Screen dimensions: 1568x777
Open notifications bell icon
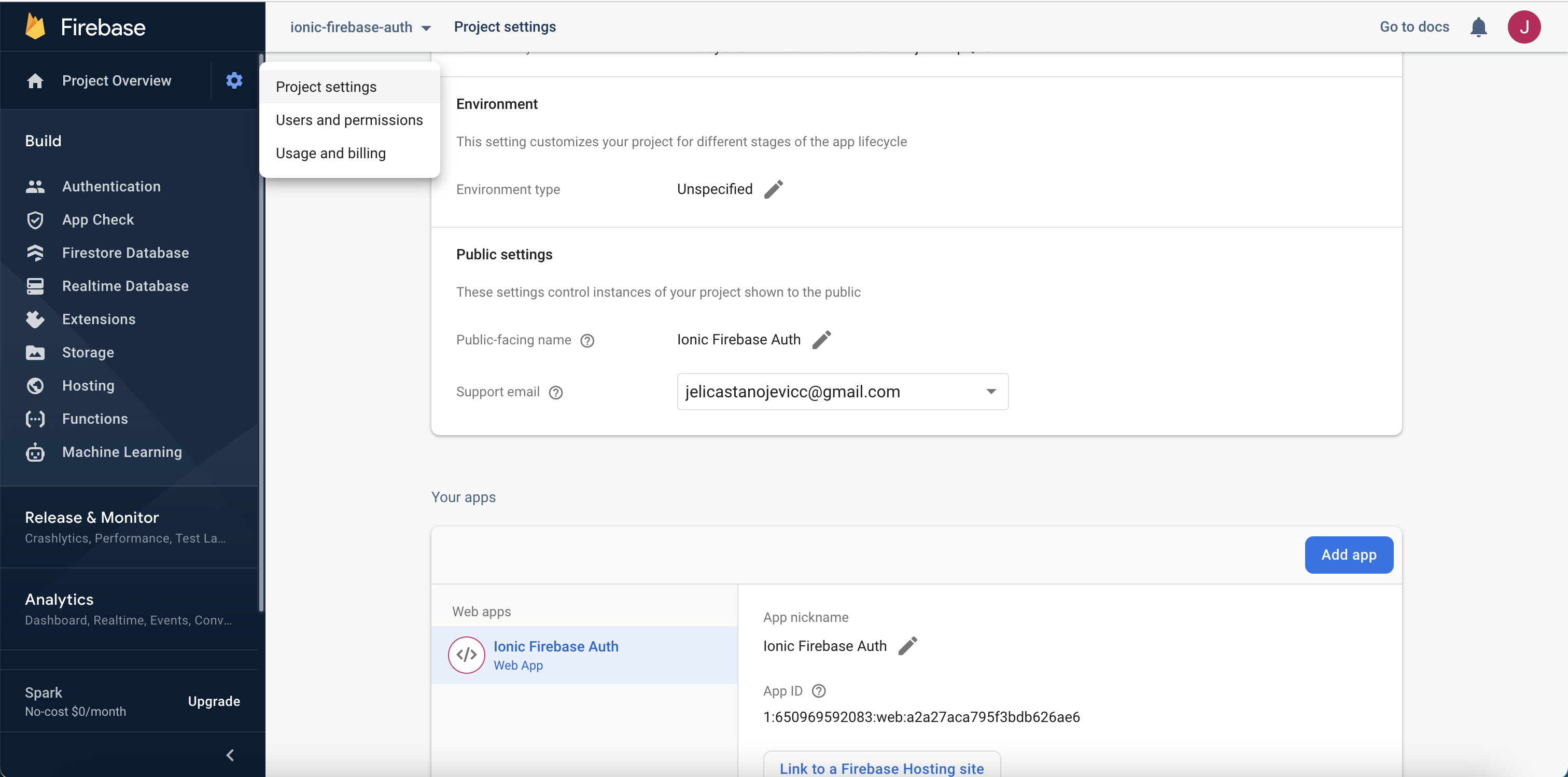[x=1478, y=27]
